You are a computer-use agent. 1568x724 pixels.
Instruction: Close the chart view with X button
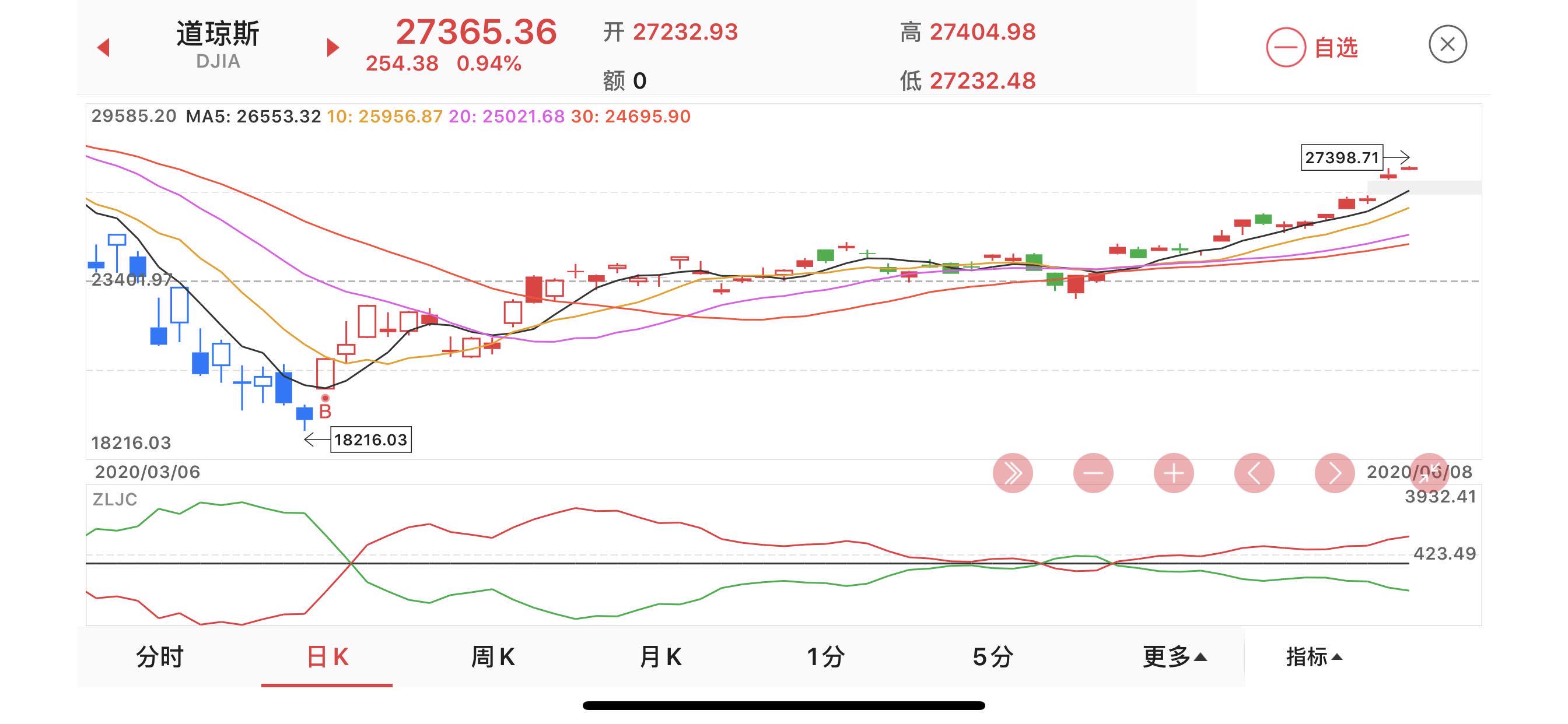pos(1447,44)
